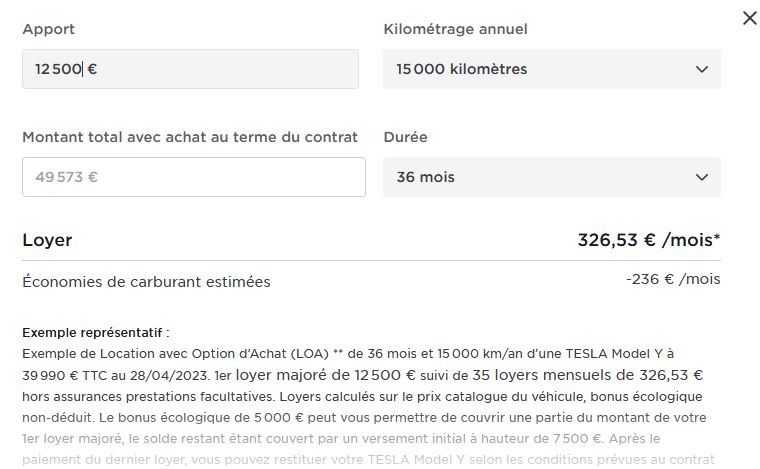Click the chevron arrow beside 36 mois
760x469 pixels.
coord(701,177)
